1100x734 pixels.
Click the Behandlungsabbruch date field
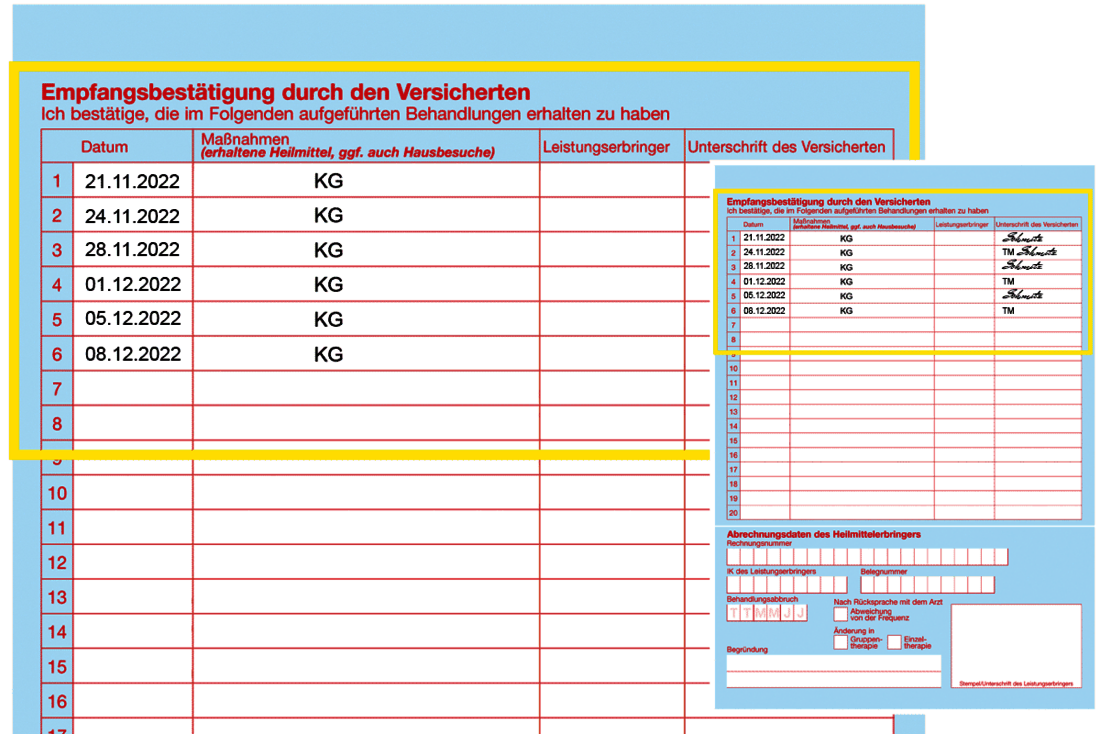(766, 612)
